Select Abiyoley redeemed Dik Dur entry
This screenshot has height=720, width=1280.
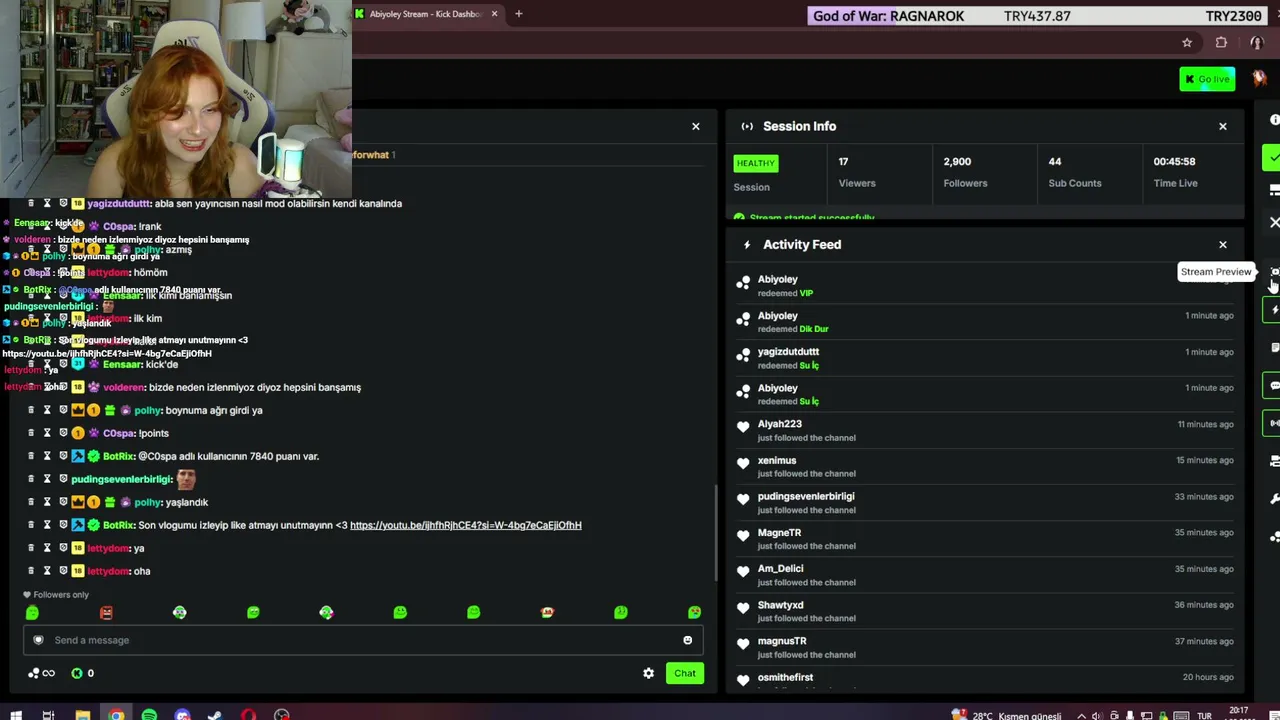[x=985, y=321]
